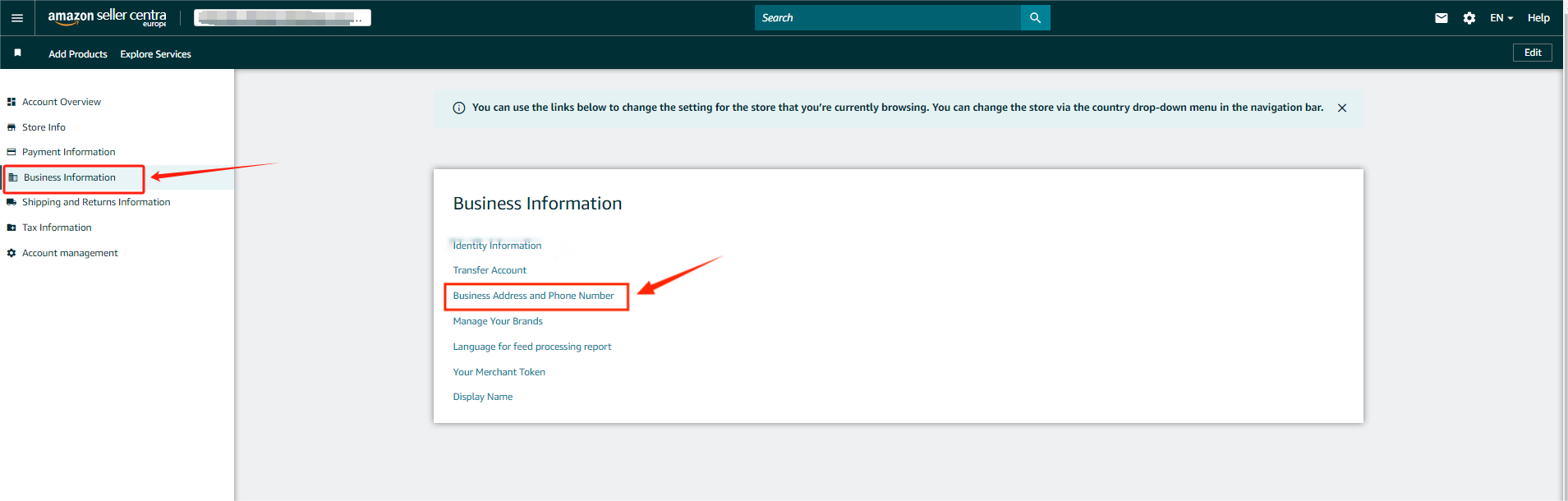Click the Amazon Seller Central logo
This screenshot has width=1568, height=501.
click(x=107, y=17)
